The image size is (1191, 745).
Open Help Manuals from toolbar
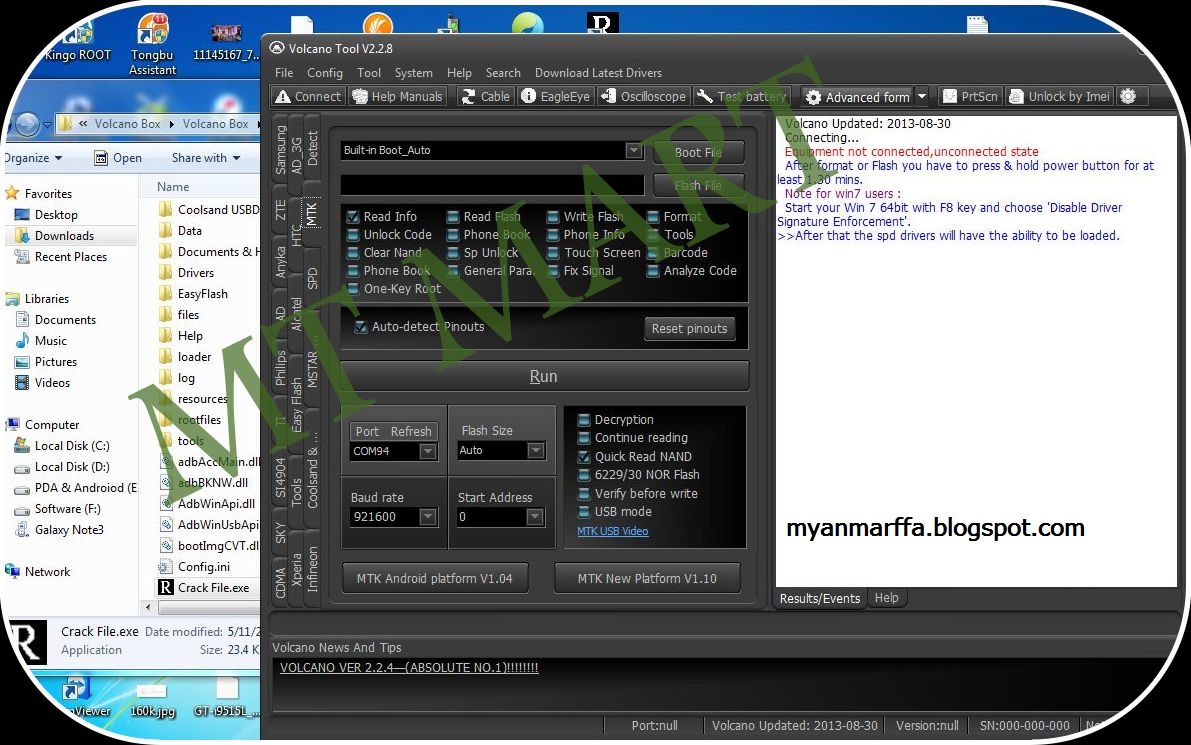coord(397,96)
